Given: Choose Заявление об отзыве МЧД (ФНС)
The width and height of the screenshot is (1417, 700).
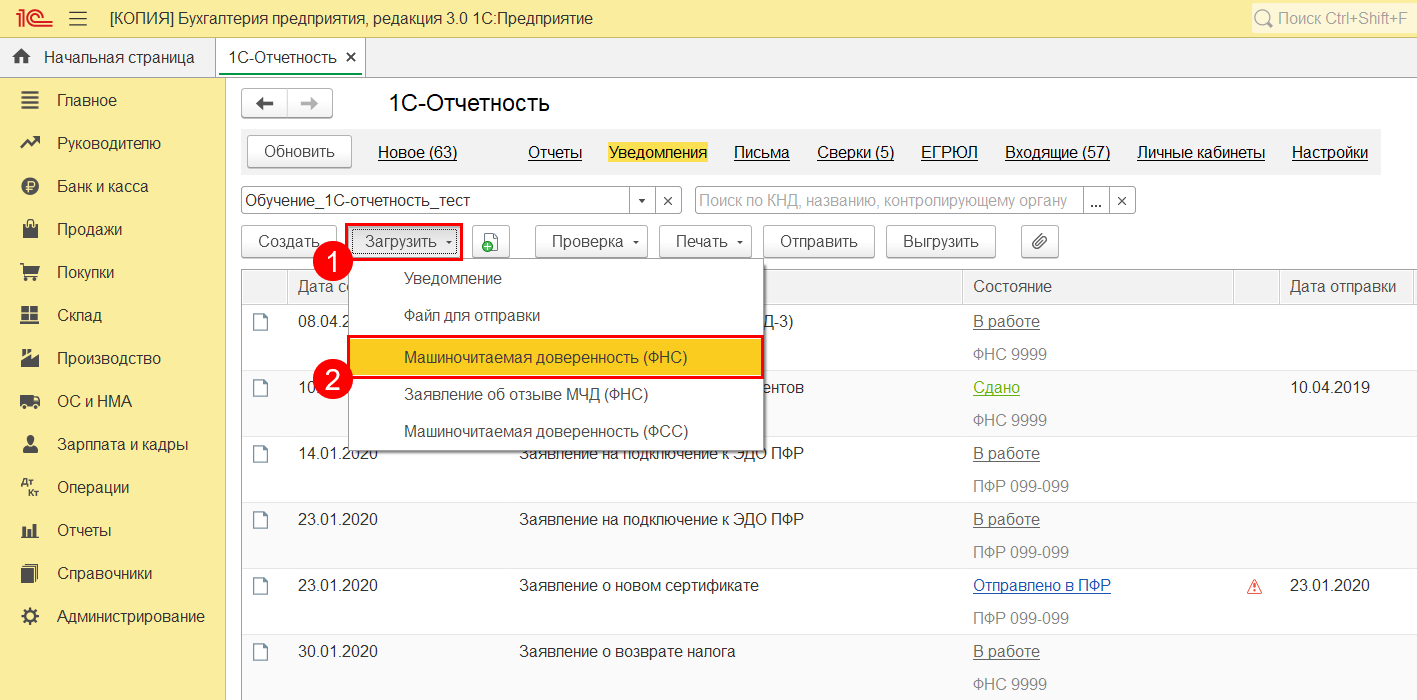Looking at the screenshot, I should coord(526,395).
